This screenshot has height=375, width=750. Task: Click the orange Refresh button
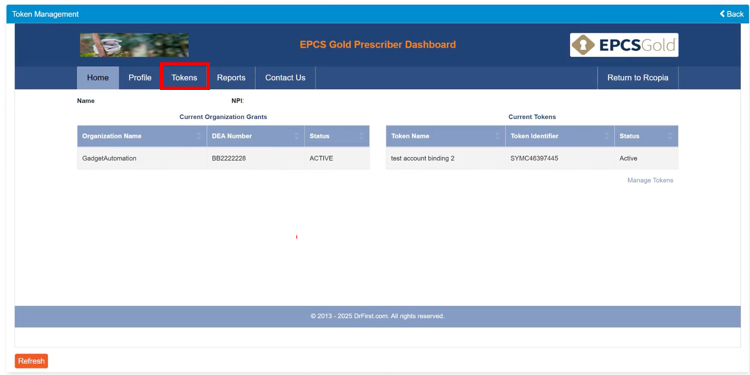click(x=31, y=361)
